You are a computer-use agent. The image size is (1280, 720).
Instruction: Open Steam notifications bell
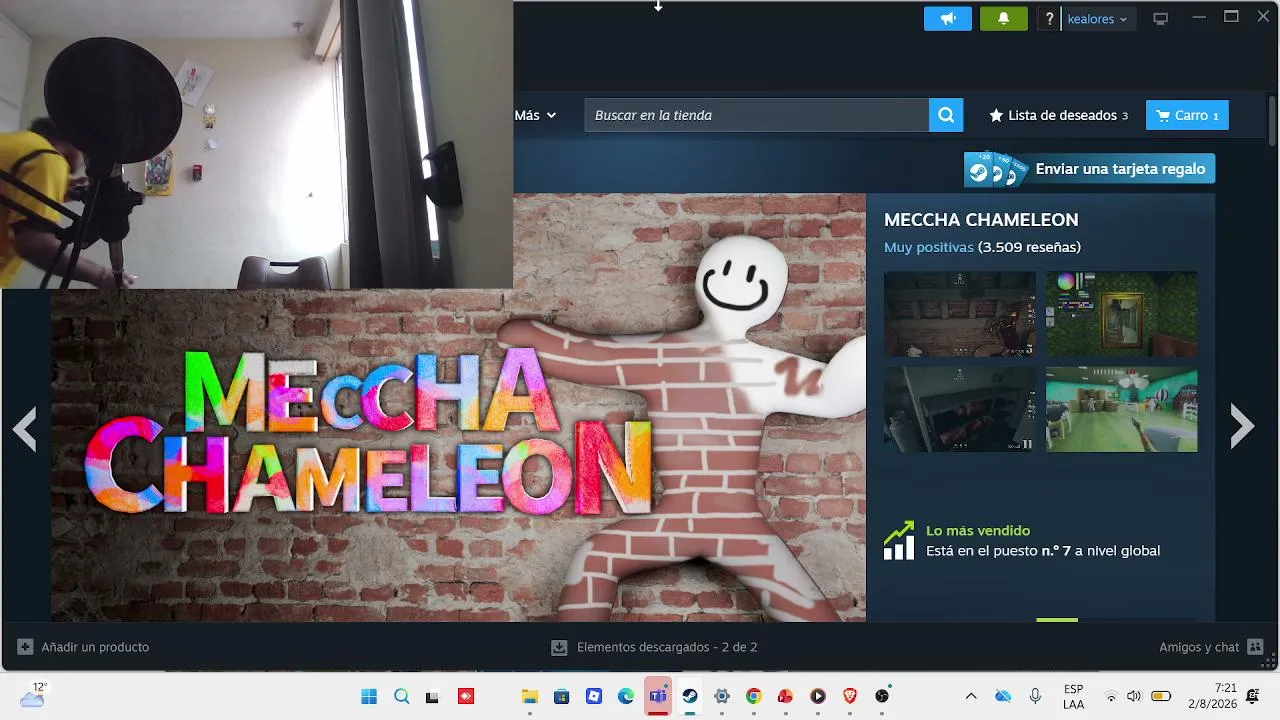pyautogui.click(x=1004, y=19)
